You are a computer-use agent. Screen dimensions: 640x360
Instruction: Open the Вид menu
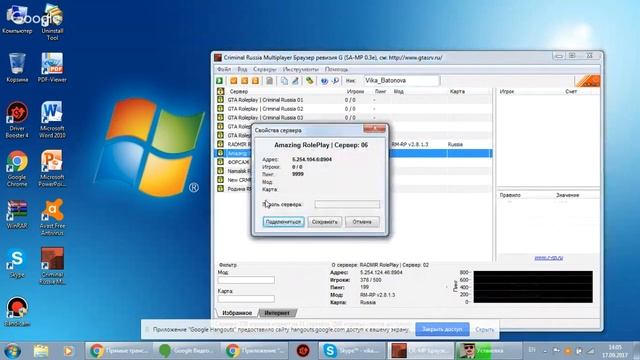[242, 69]
